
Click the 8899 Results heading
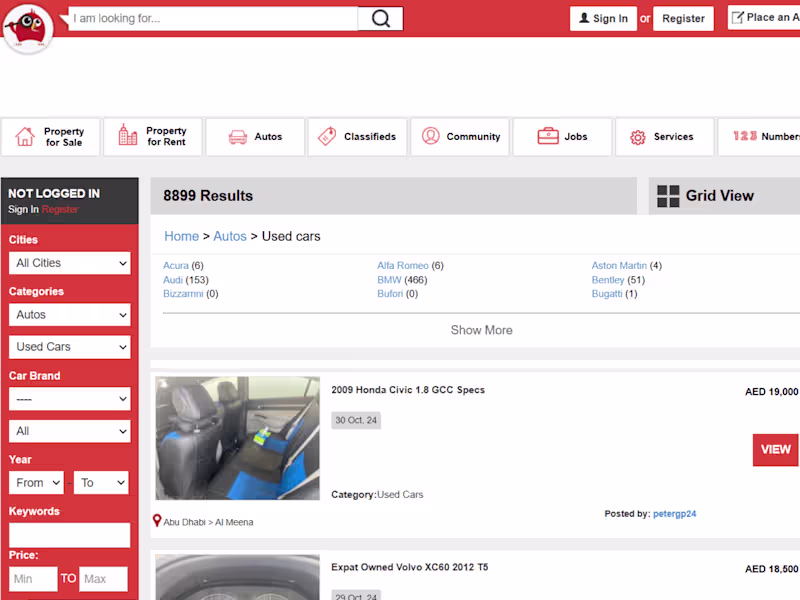point(208,196)
